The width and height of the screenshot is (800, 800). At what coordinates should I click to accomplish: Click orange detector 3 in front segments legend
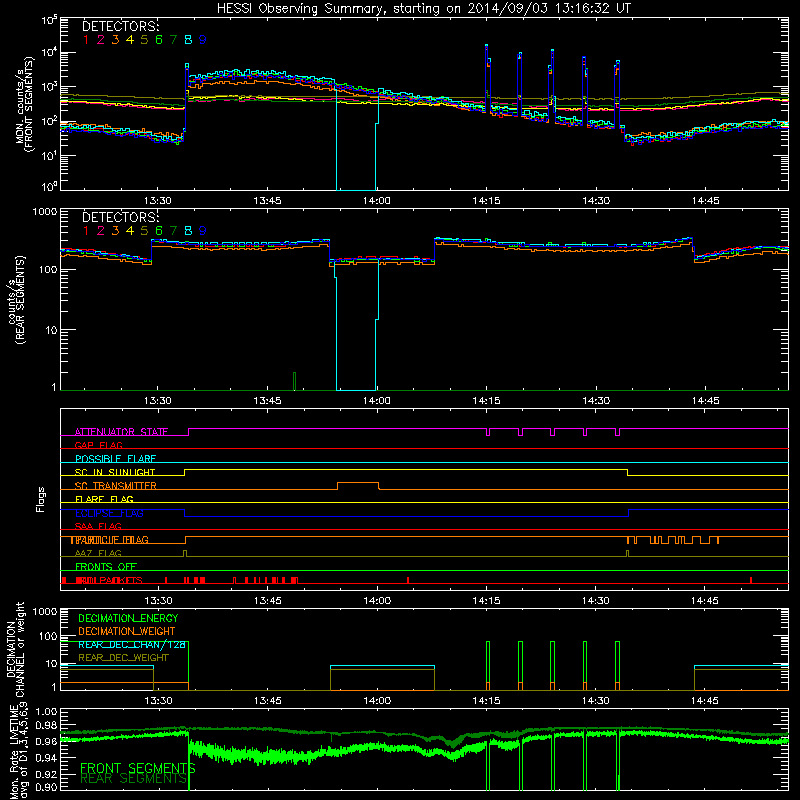(115, 40)
